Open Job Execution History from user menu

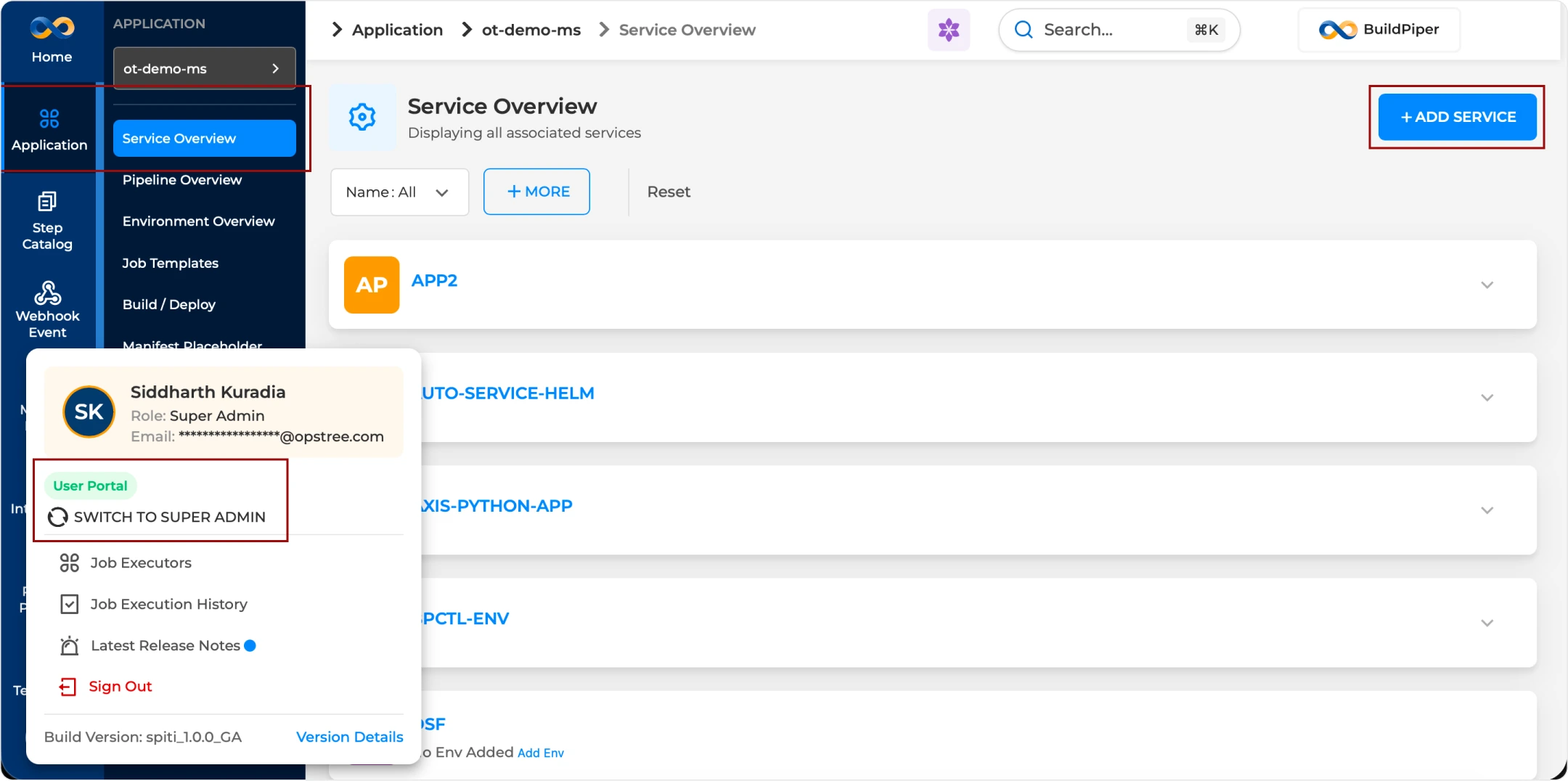pos(168,604)
